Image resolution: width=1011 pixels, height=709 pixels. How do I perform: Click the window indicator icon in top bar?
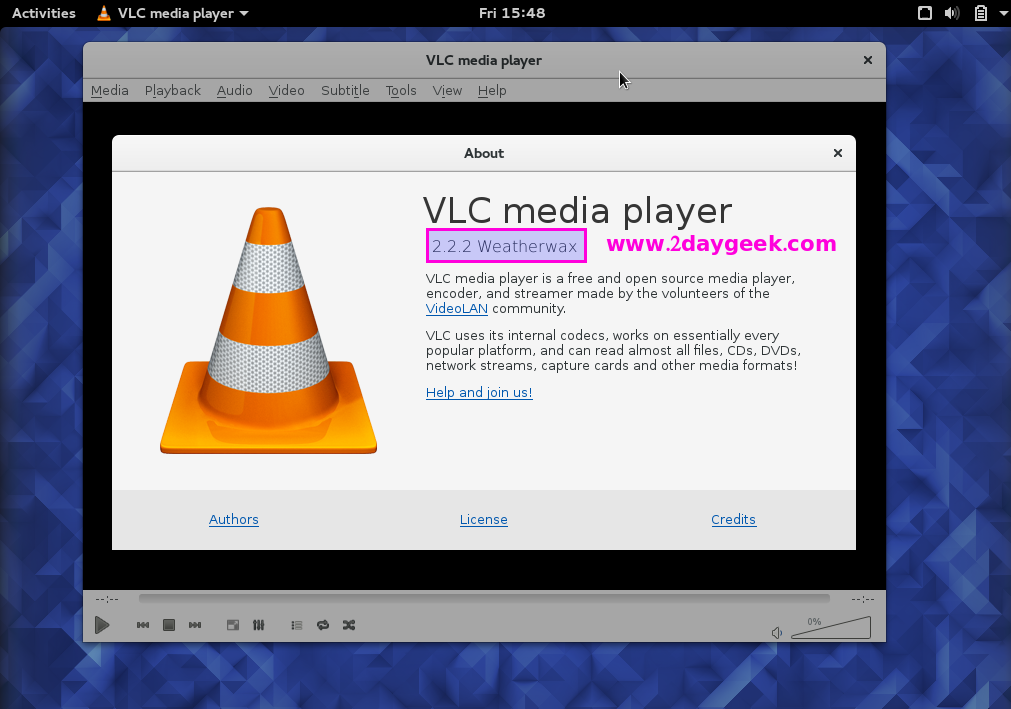(x=925, y=13)
